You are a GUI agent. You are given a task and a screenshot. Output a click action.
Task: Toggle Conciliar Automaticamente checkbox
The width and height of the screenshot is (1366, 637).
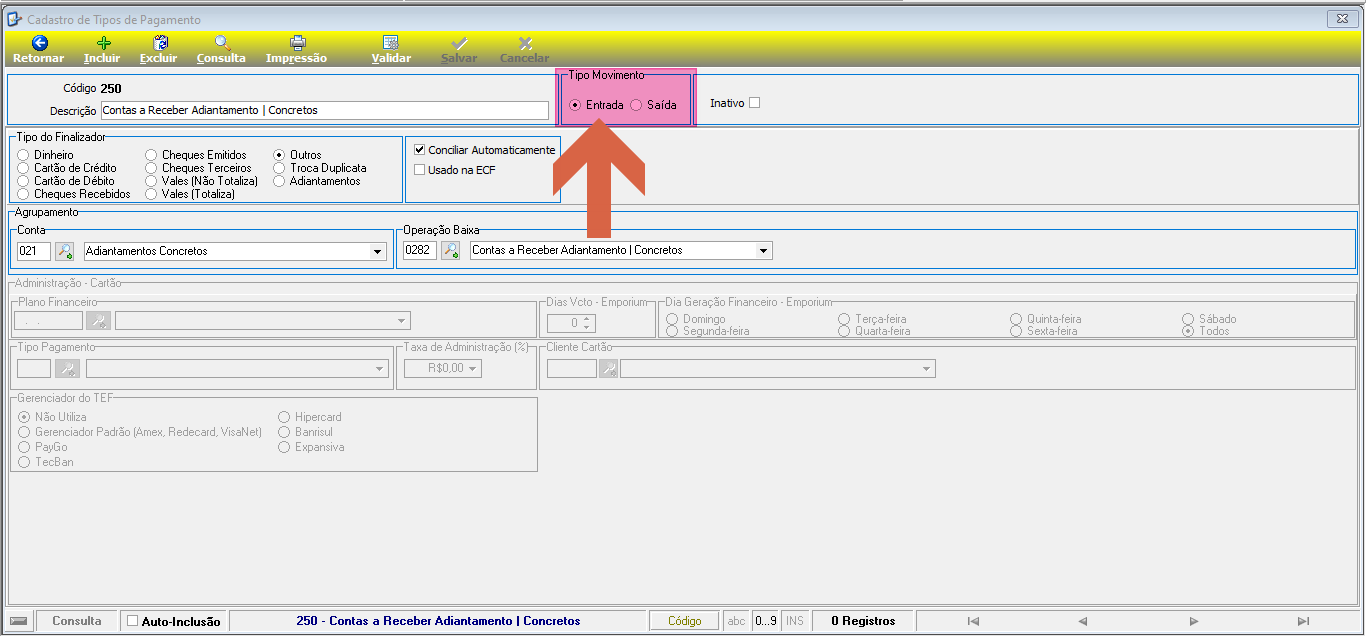(420, 149)
